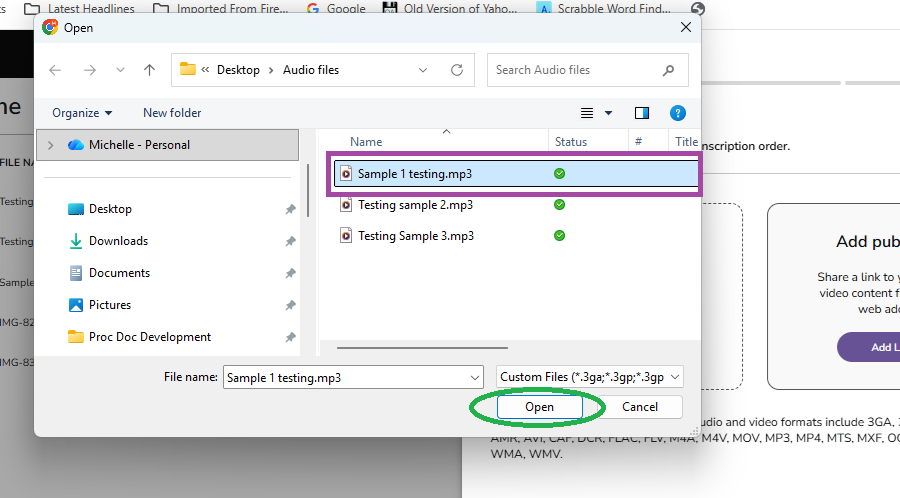Viewport: 900px width, 498px height.
Task: Click the Search Audio files box
Action: pyautogui.click(x=588, y=70)
